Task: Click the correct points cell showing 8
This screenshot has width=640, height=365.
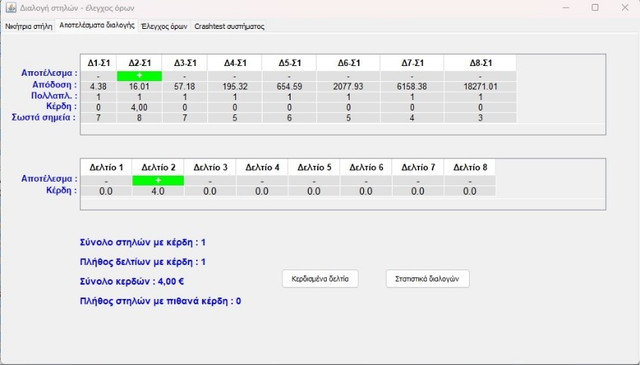Action: click(139, 118)
